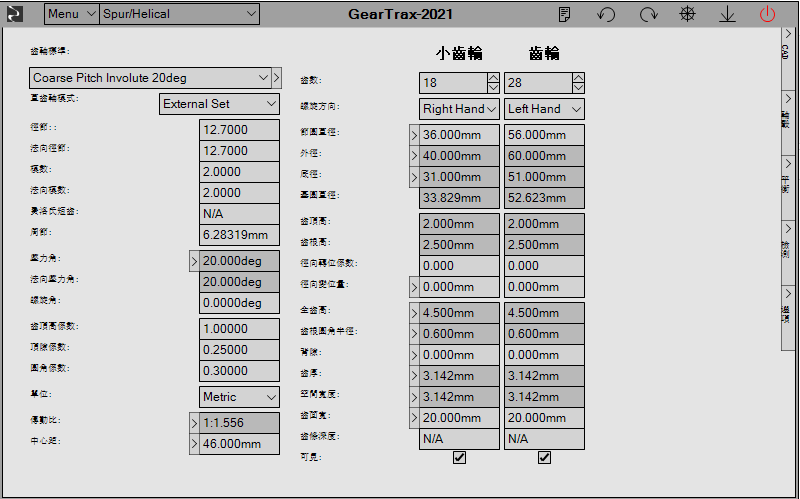The image size is (800, 499).
Task: Click the arrow beside the pinion 齒厚 3.142mm field
Action: (414, 376)
